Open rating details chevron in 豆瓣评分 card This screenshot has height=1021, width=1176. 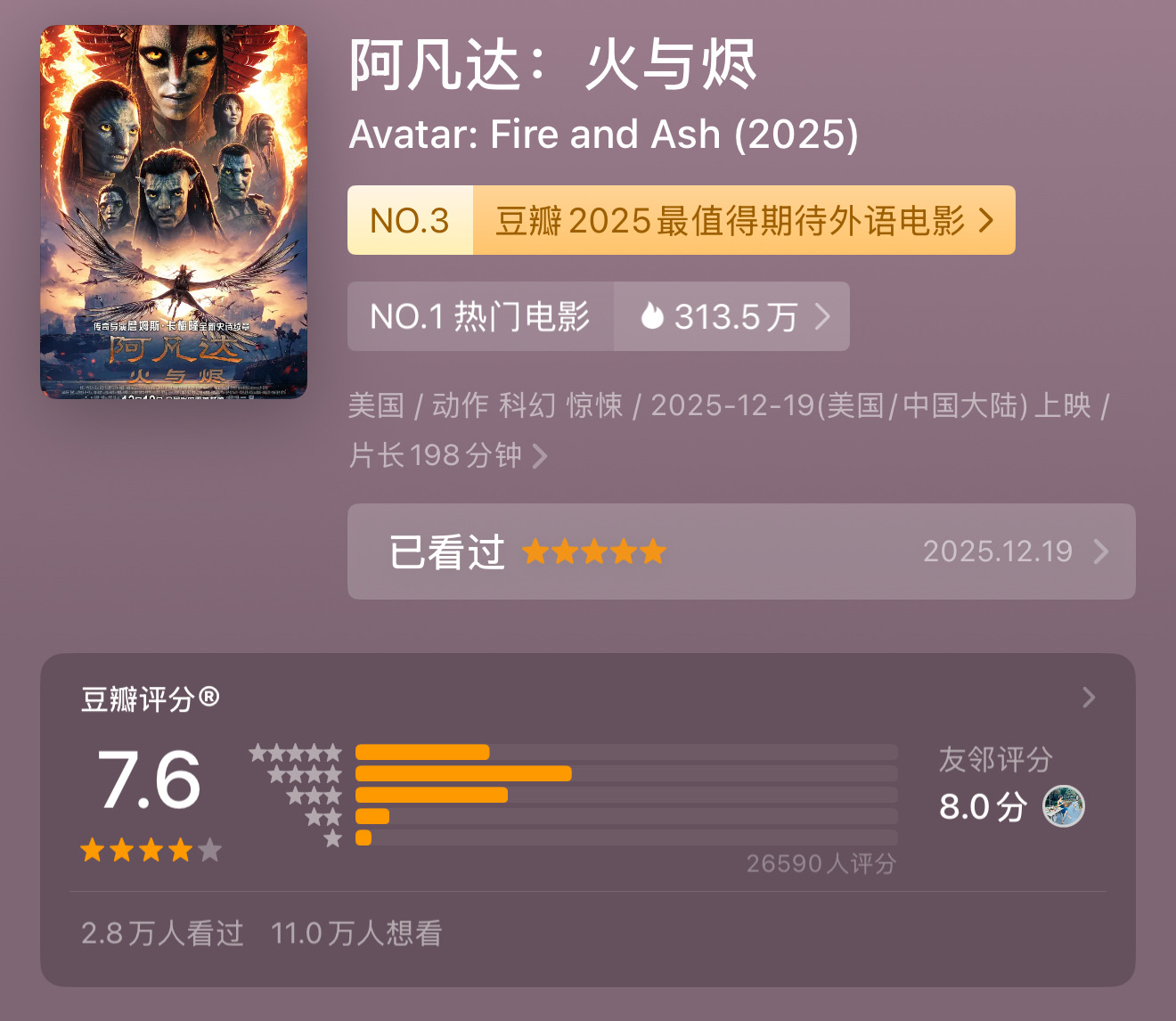[1089, 698]
